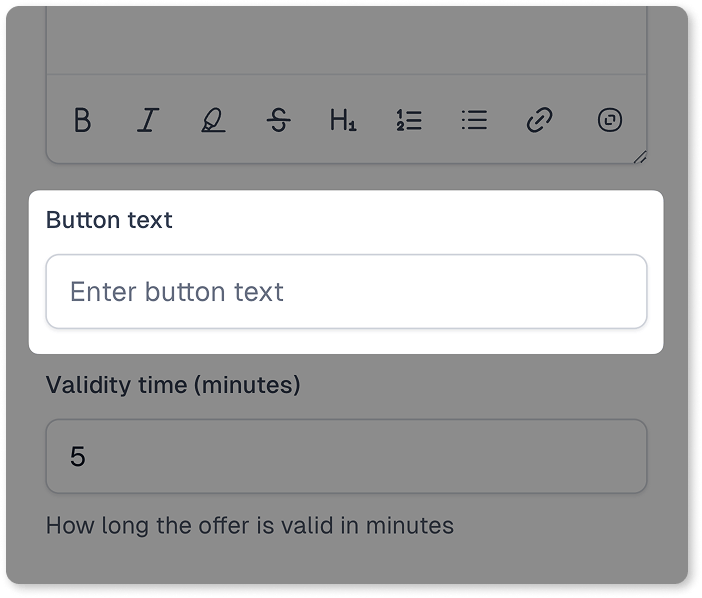Image resolution: width=702 pixels, height=598 pixels.
Task: Insert a numbered ordered list
Action: (409, 120)
